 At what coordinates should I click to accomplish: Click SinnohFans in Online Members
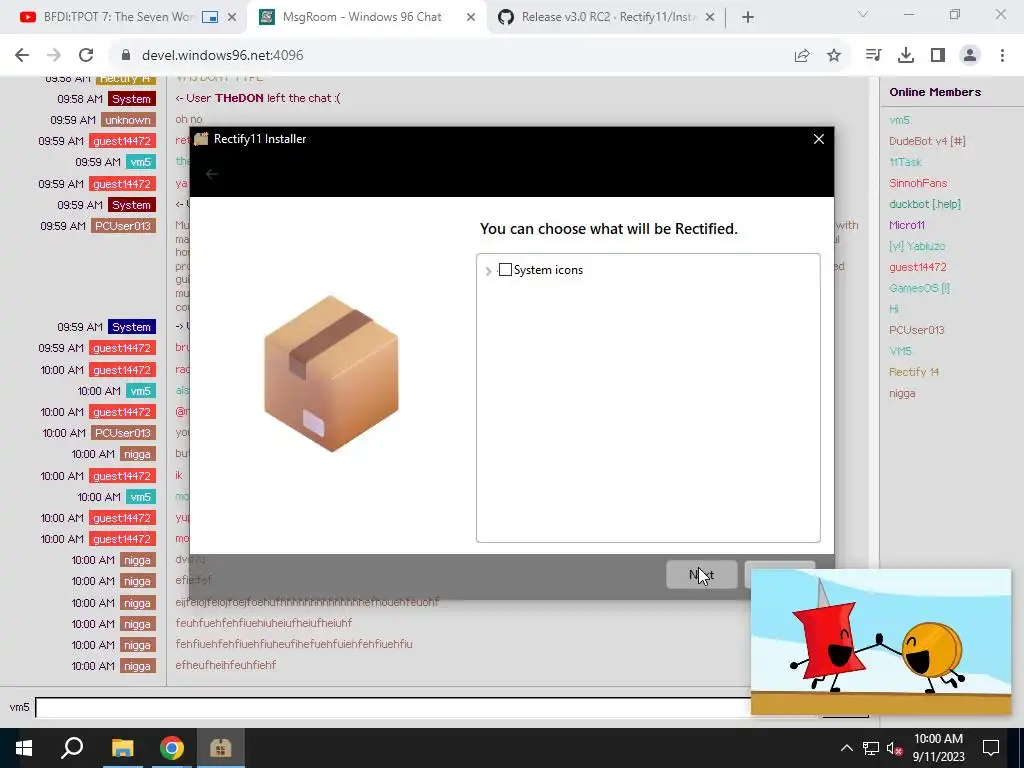click(918, 183)
